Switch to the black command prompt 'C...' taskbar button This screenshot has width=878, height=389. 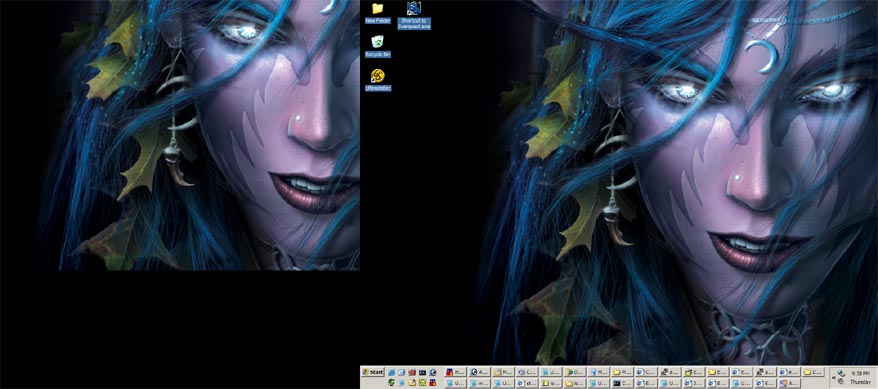(623, 383)
